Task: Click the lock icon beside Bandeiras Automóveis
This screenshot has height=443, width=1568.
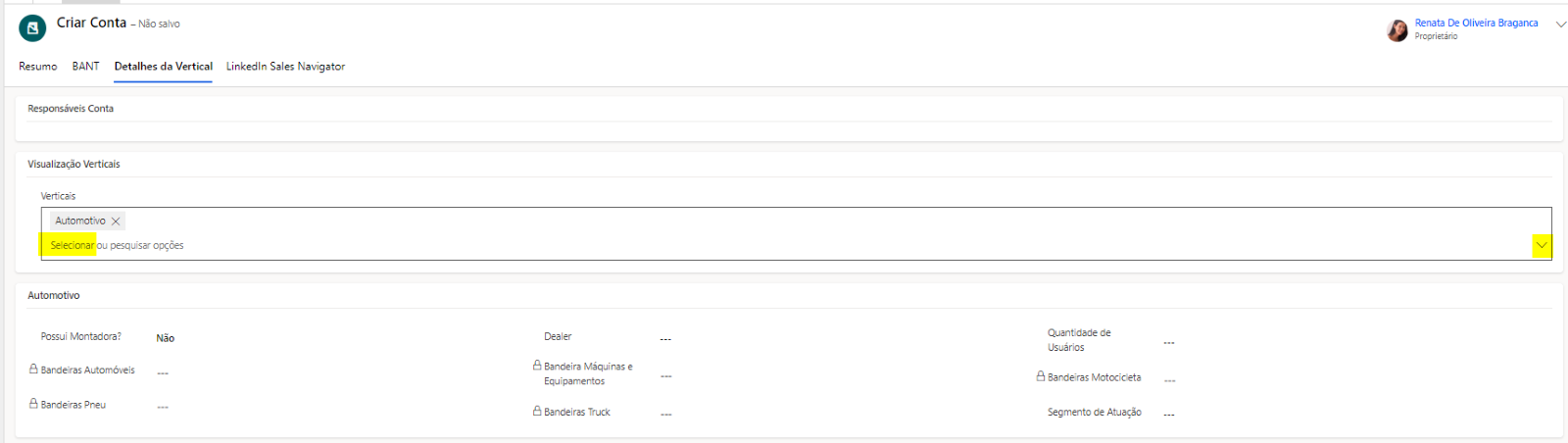Action: click(34, 369)
